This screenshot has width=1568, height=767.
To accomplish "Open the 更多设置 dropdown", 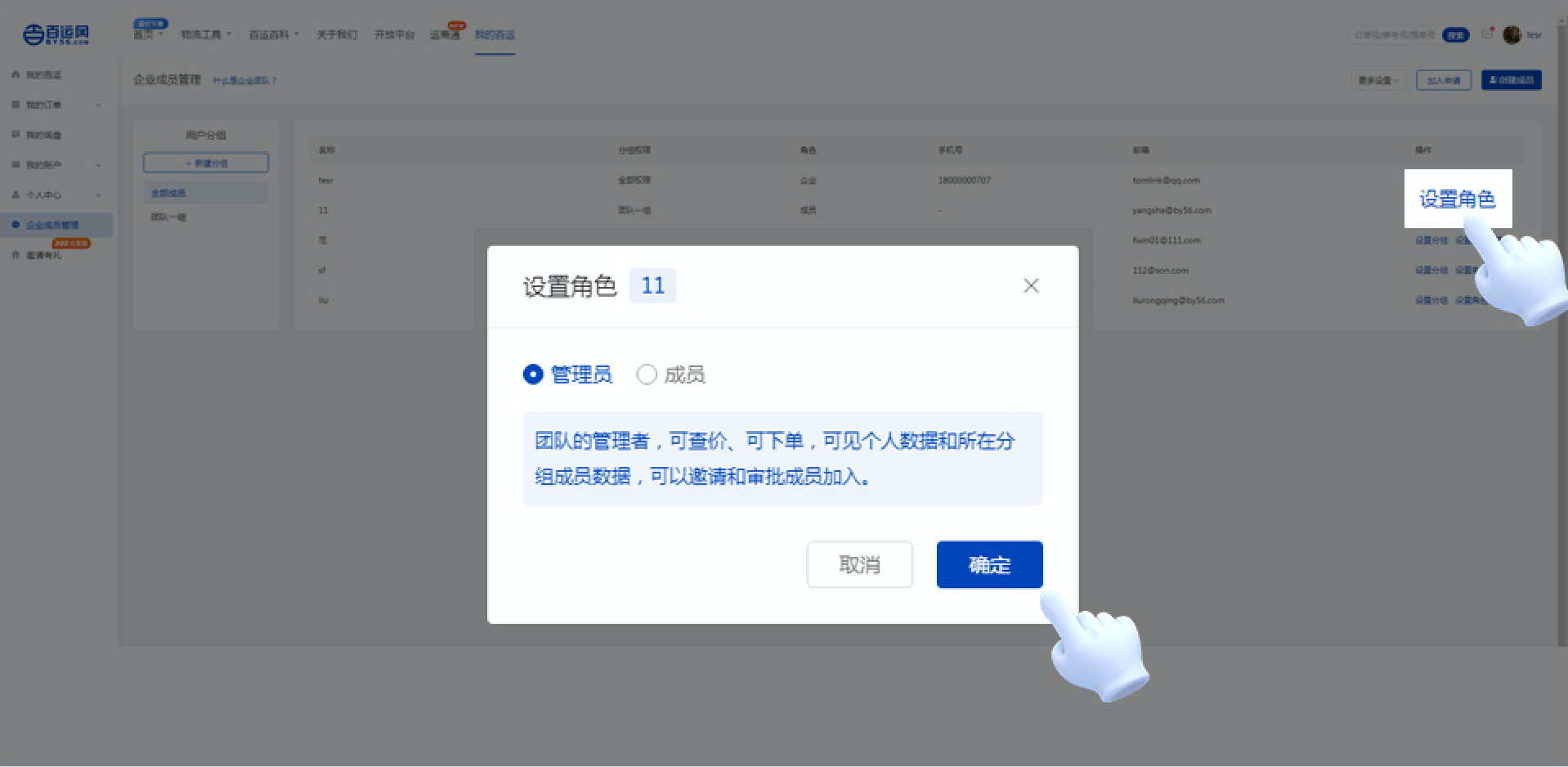I will (x=1377, y=80).
